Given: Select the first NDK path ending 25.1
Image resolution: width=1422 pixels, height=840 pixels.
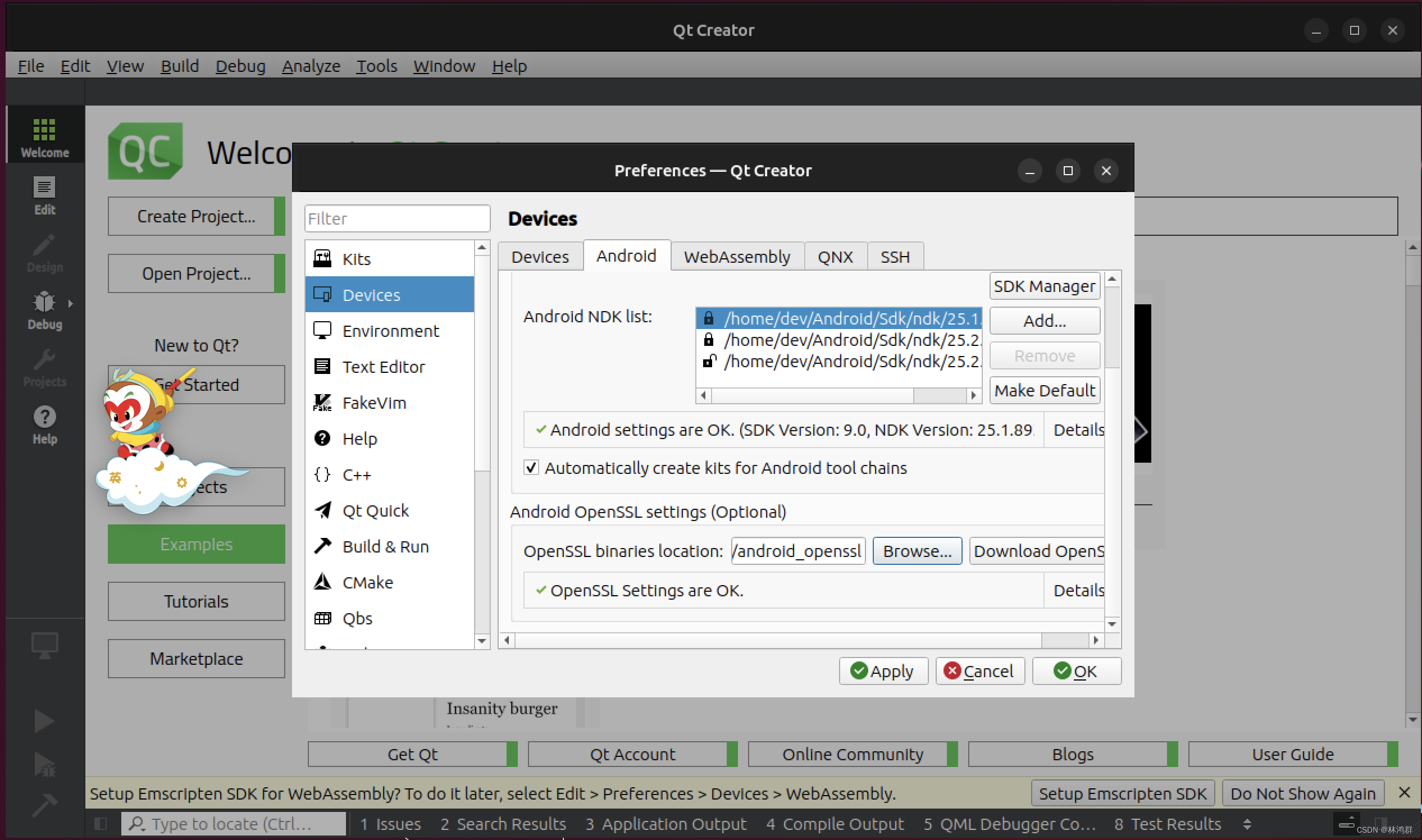Looking at the screenshot, I should 839,318.
